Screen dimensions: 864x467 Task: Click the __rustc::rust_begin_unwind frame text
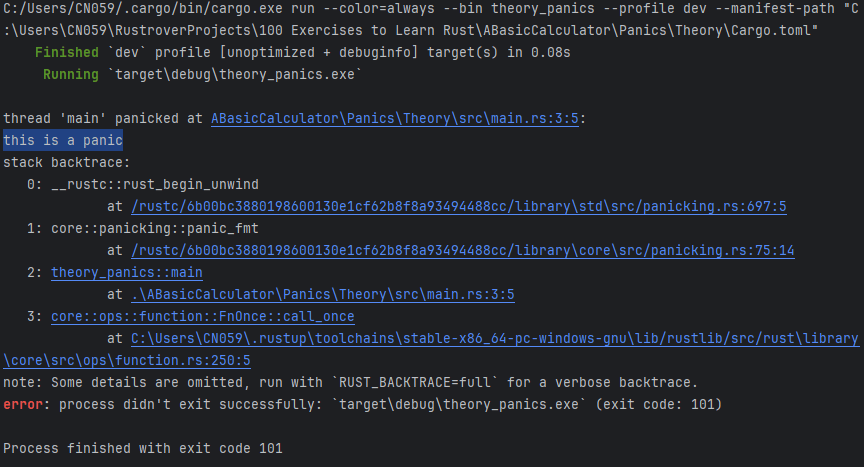click(155, 184)
